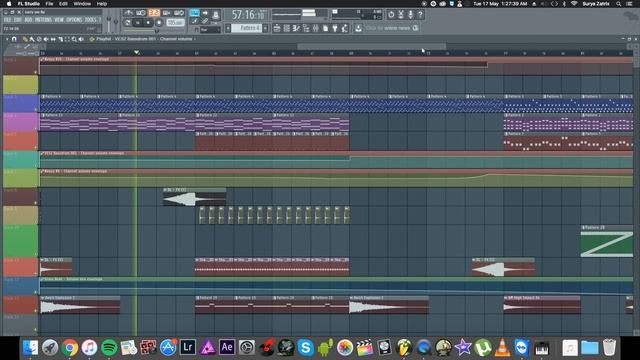Select the Mute tool in Playlist toolbar
This screenshot has width=640, height=360.
point(46,39)
